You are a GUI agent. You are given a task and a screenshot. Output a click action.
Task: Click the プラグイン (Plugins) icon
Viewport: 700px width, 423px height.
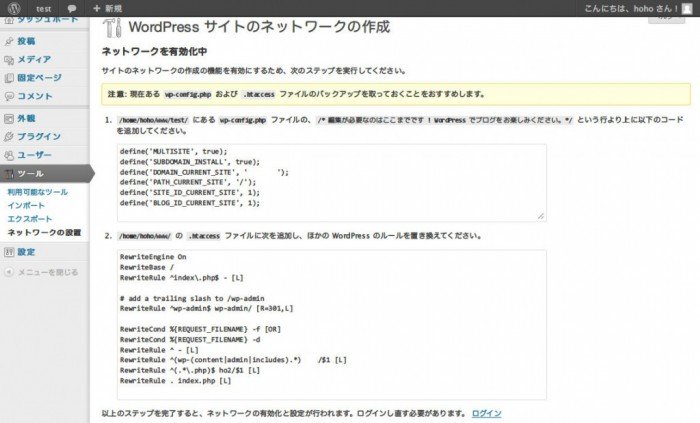(10, 136)
